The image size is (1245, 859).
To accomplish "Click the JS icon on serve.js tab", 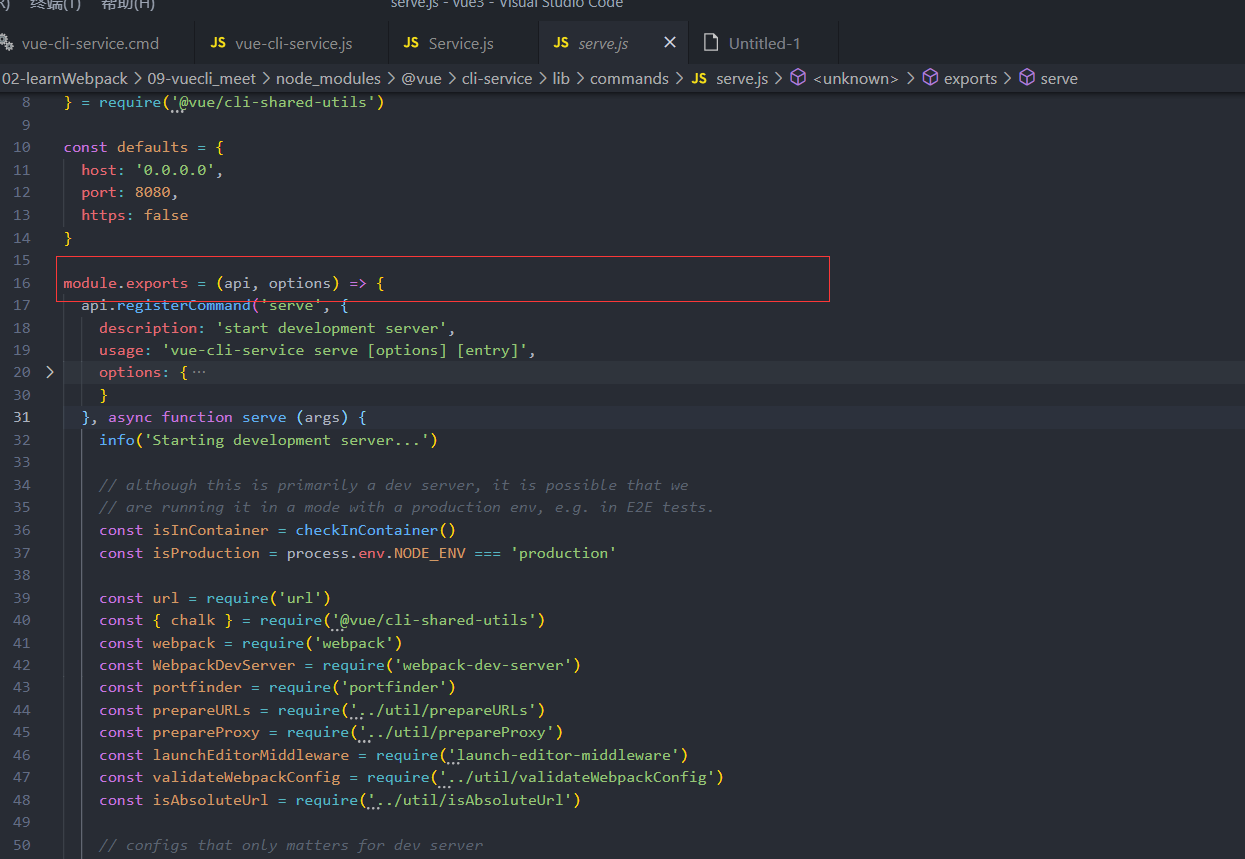I will tap(561, 43).
